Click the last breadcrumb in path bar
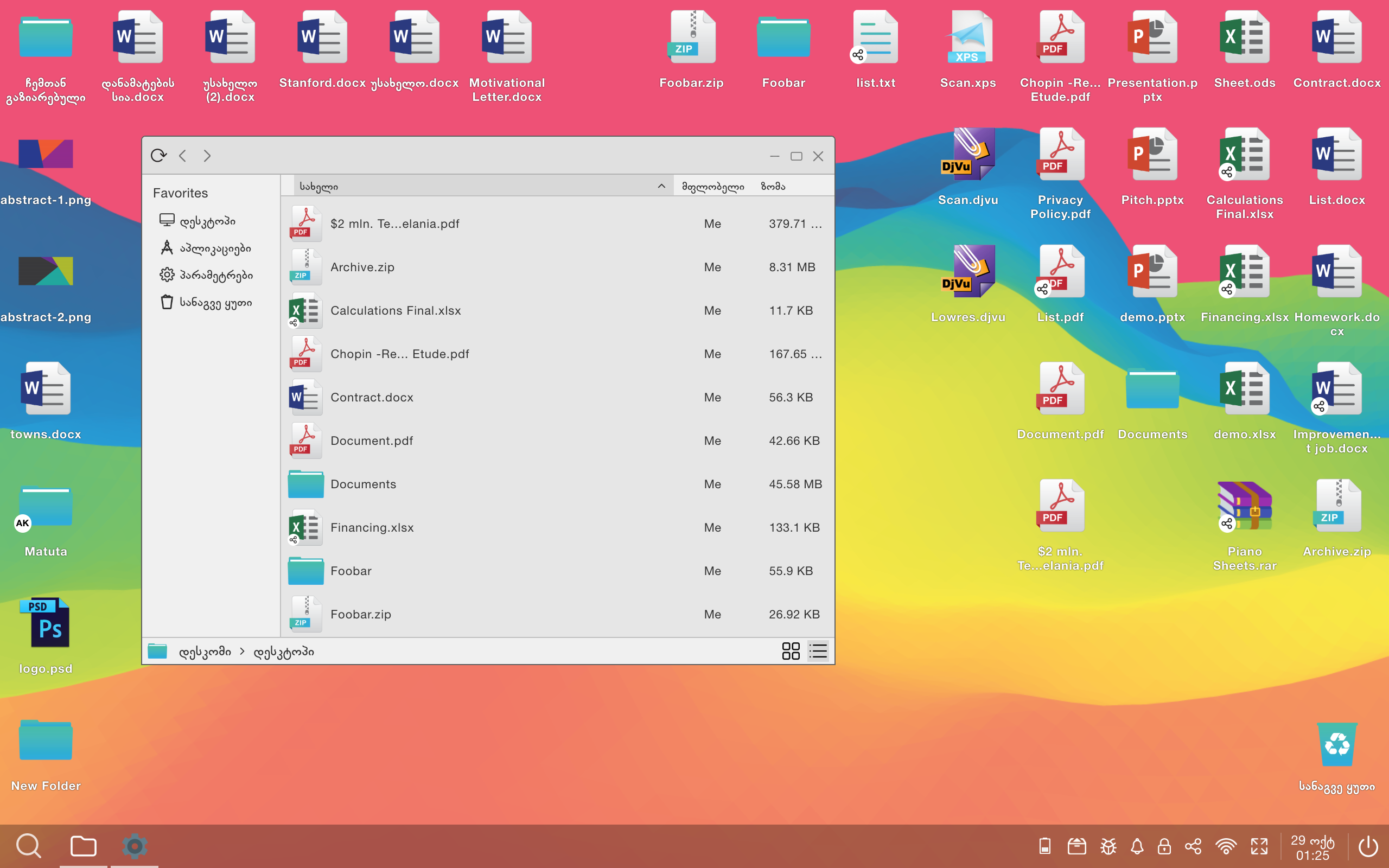 coord(284,652)
